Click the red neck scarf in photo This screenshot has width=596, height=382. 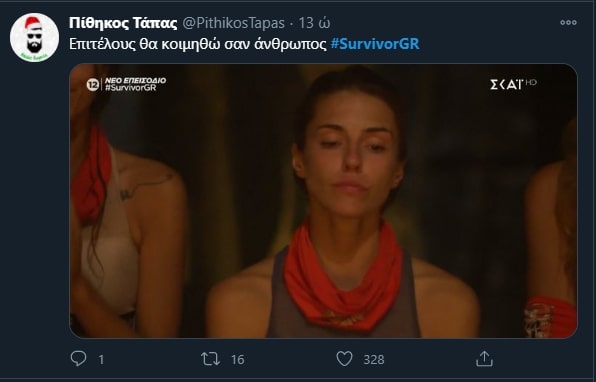pyautogui.click(x=342, y=277)
